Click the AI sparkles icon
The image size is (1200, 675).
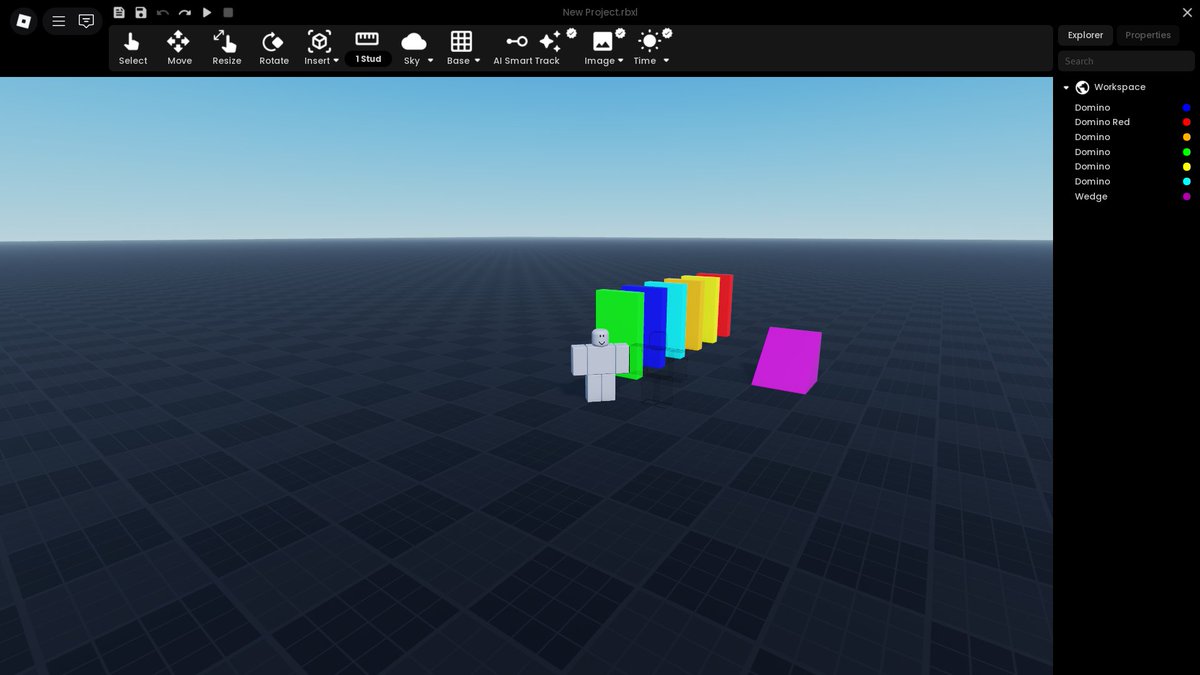pyautogui.click(x=552, y=40)
